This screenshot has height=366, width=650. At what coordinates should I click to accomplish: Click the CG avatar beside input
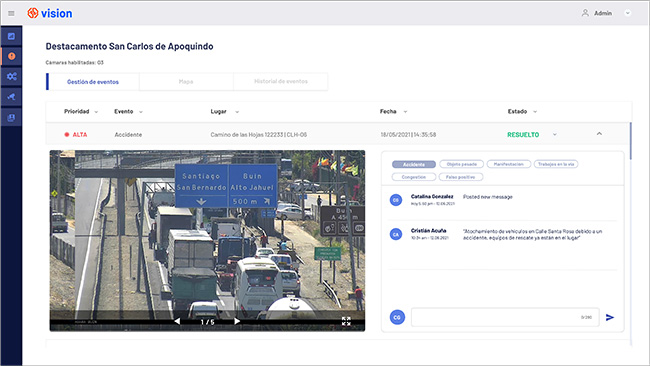(397, 318)
